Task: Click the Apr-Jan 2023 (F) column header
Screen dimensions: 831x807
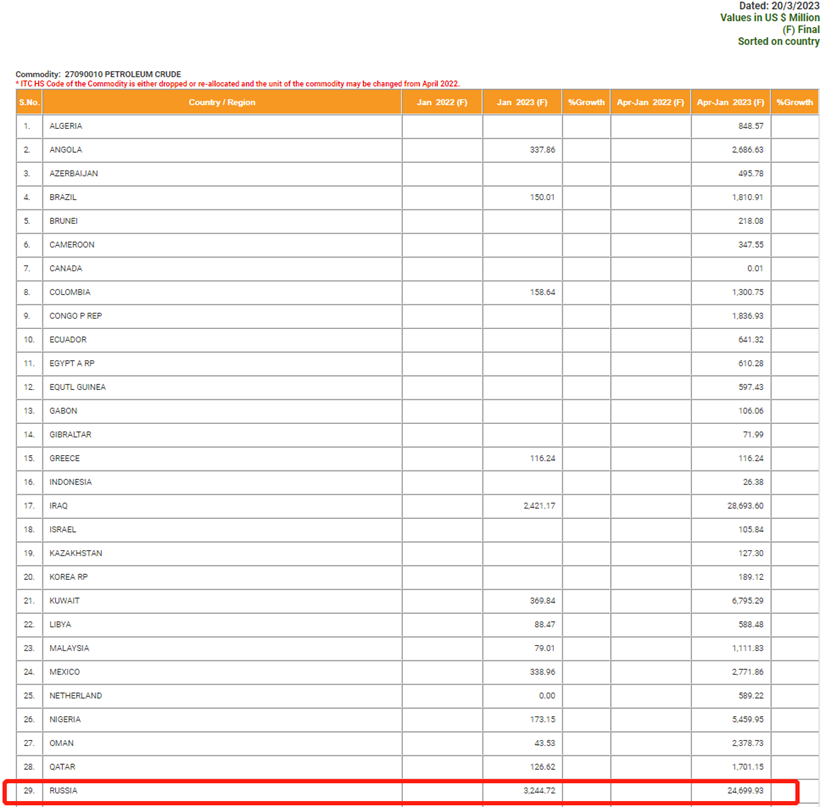Action: tap(731, 102)
